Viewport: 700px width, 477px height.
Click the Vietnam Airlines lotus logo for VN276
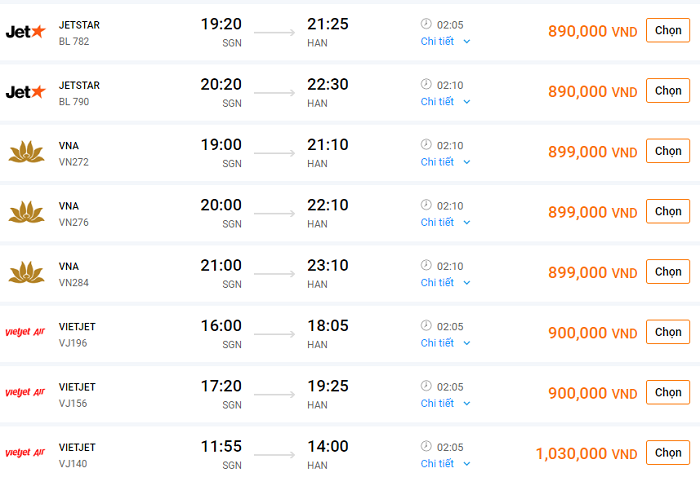point(26,212)
